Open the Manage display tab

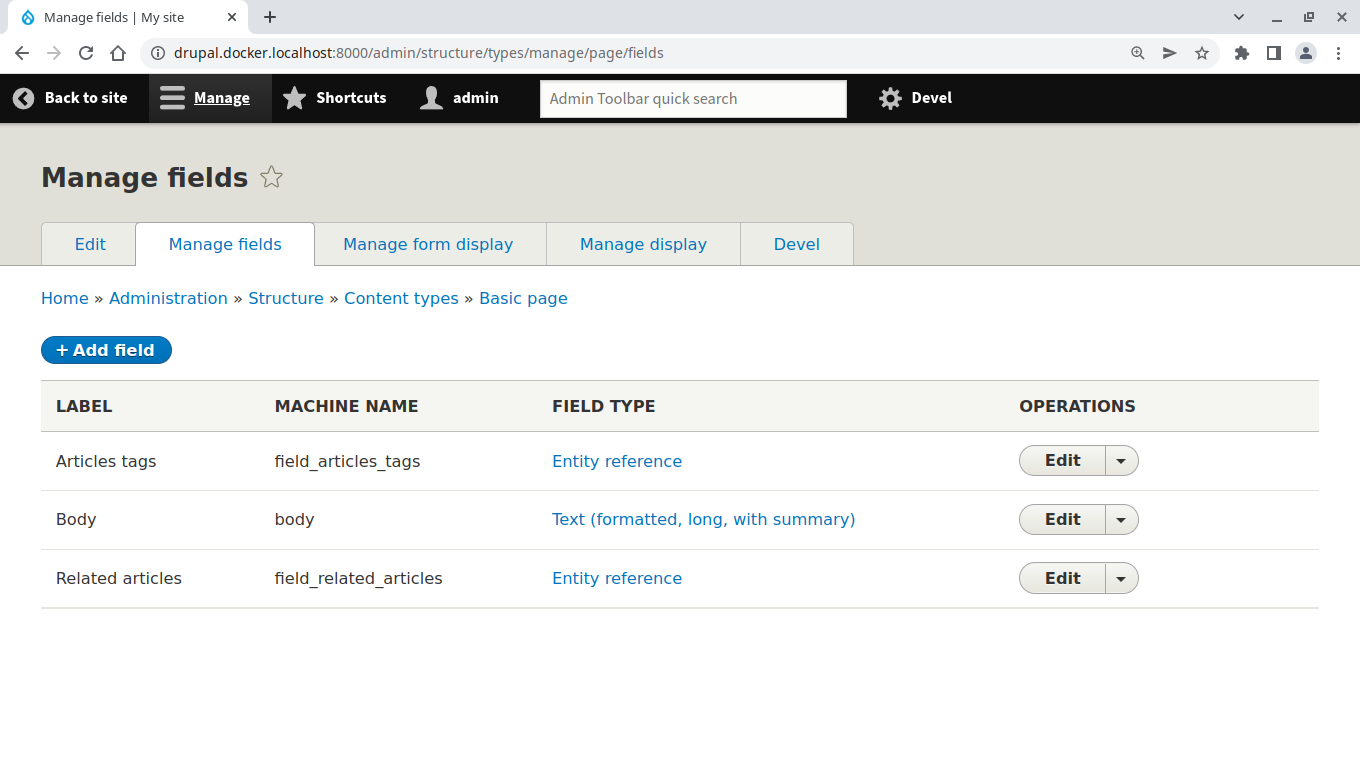pyautogui.click(x=643, y=244)
